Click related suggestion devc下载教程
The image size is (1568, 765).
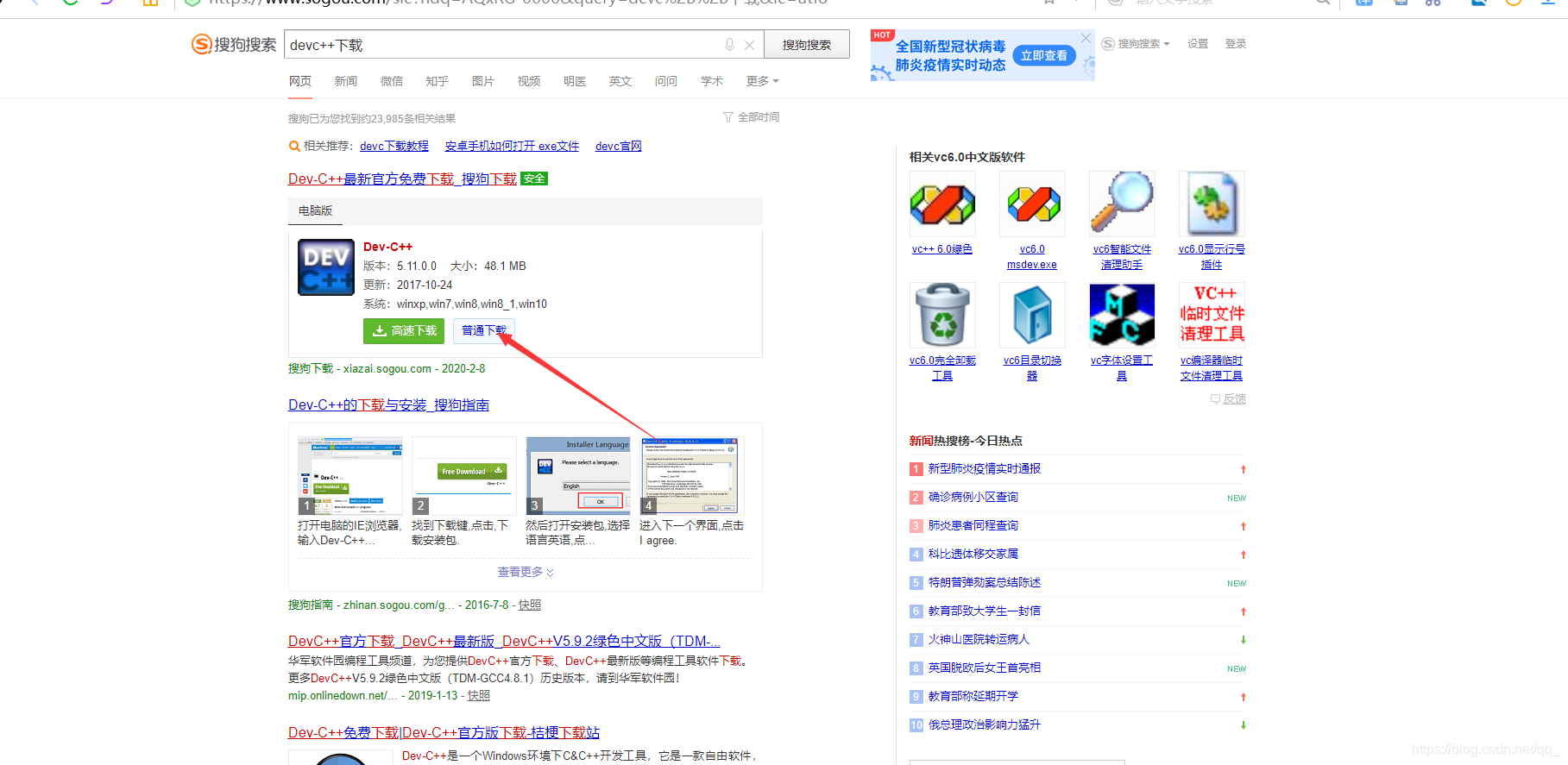pyautogui.click(x=394, y=147)
